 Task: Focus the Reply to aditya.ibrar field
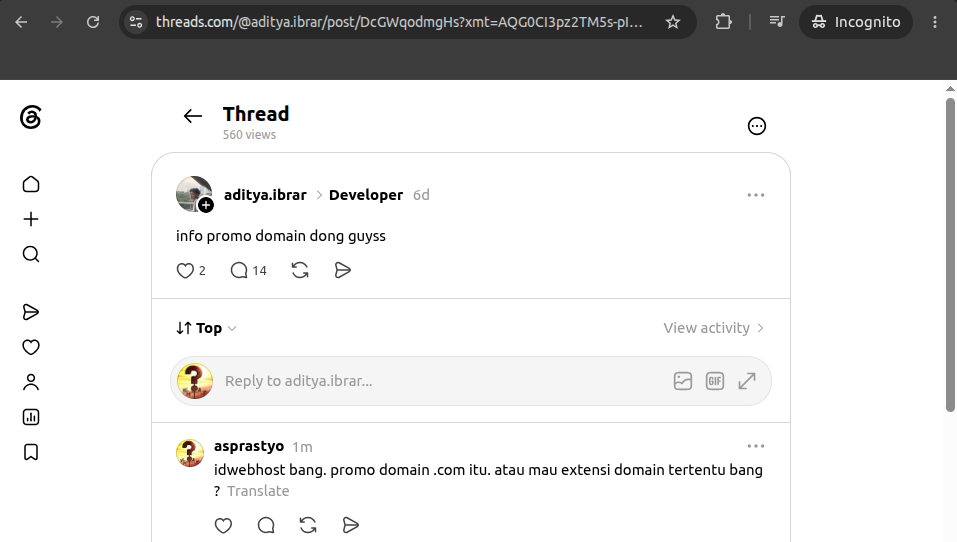(446, 381)
